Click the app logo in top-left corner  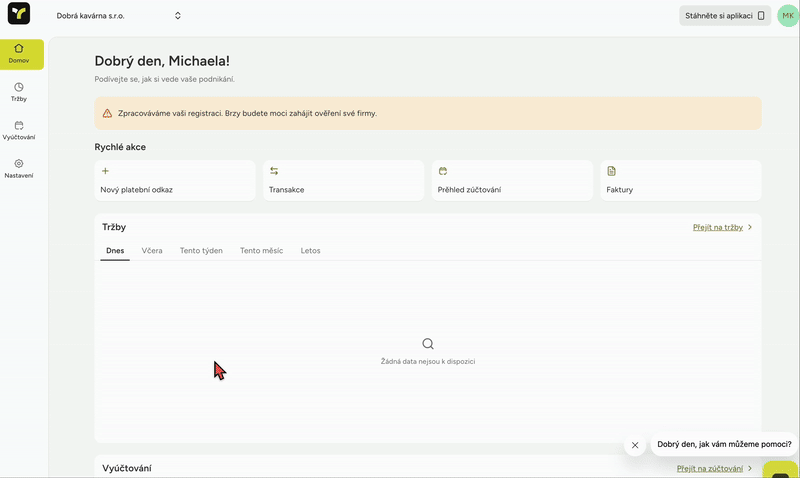click(x=19, y=15)
